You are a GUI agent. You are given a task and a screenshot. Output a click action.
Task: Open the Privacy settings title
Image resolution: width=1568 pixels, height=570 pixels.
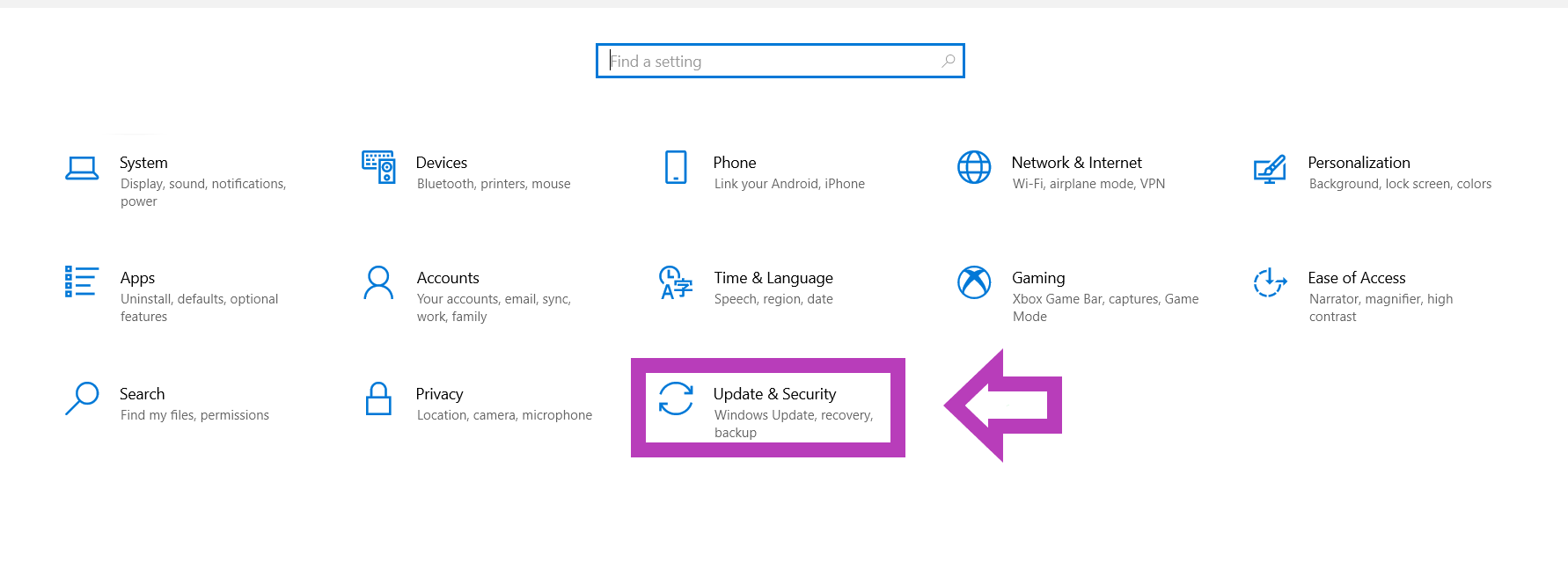(439, 394)
